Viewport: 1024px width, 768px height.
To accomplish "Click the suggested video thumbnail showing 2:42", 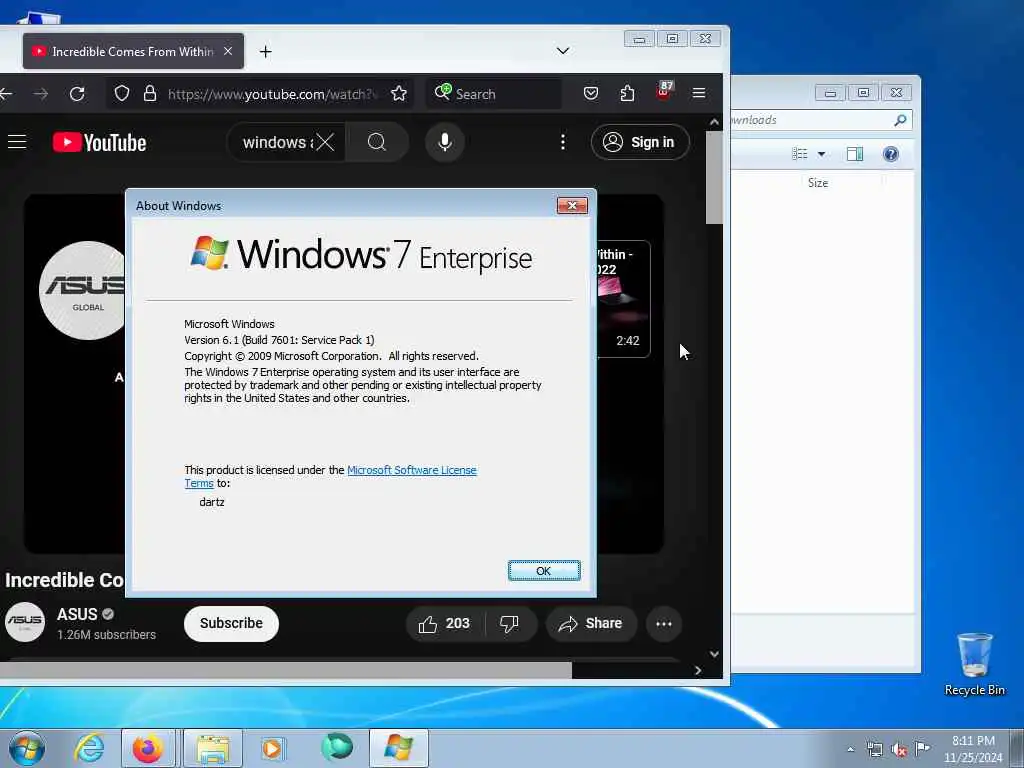I will tap(623, 299).
